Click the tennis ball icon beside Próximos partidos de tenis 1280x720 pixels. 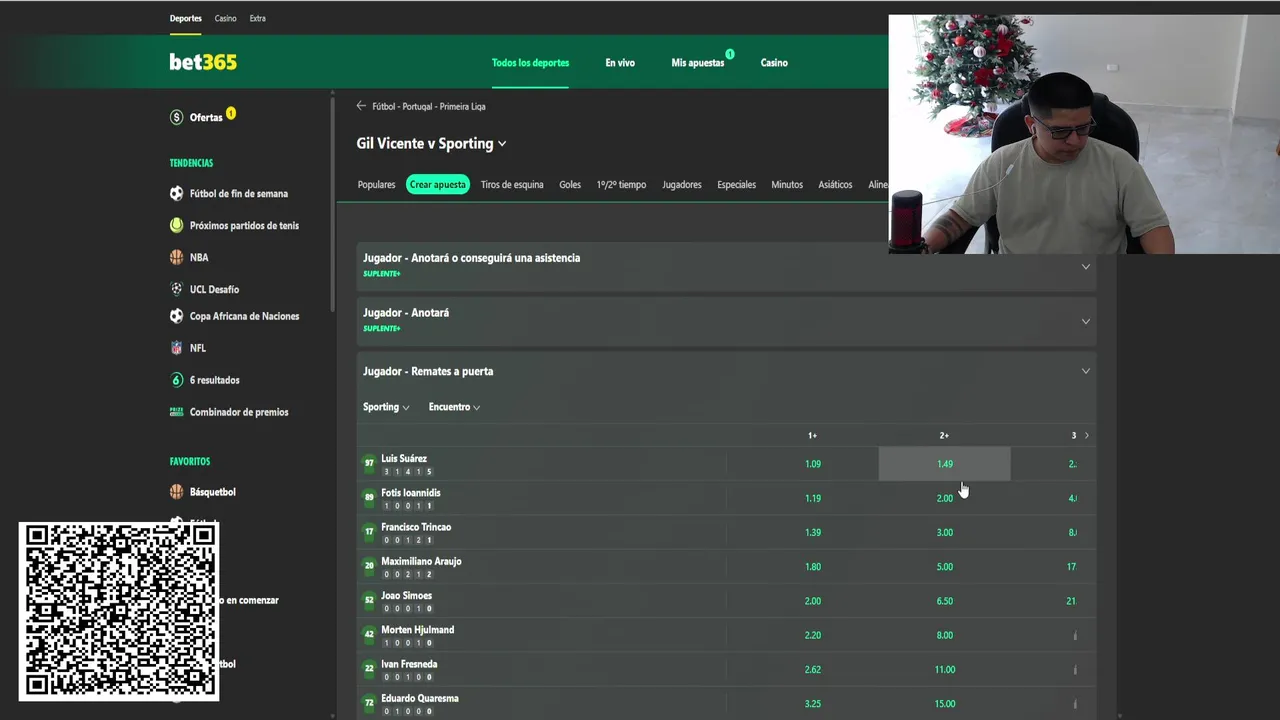point(177,226)
